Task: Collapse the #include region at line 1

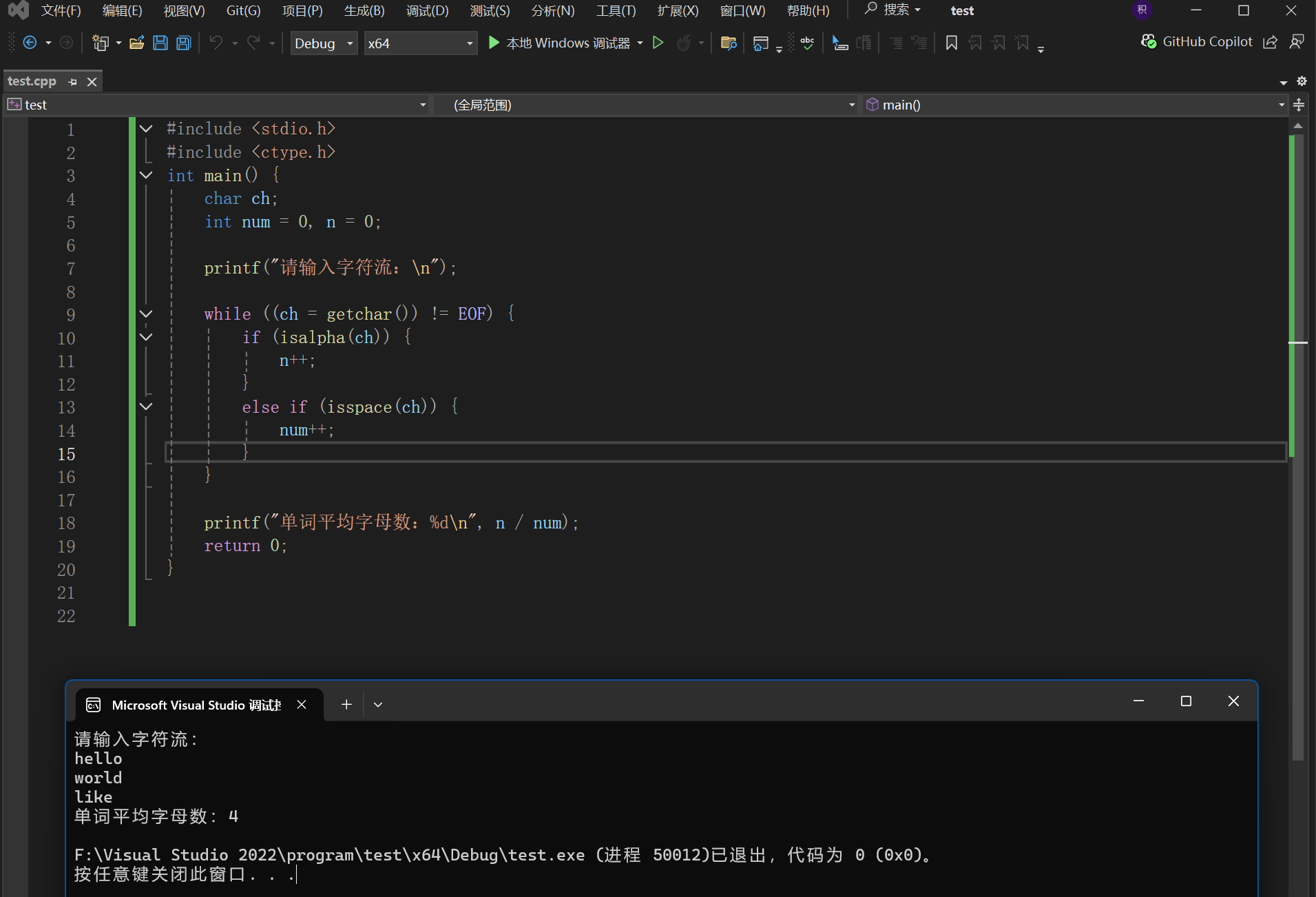Action: point(146,128)
